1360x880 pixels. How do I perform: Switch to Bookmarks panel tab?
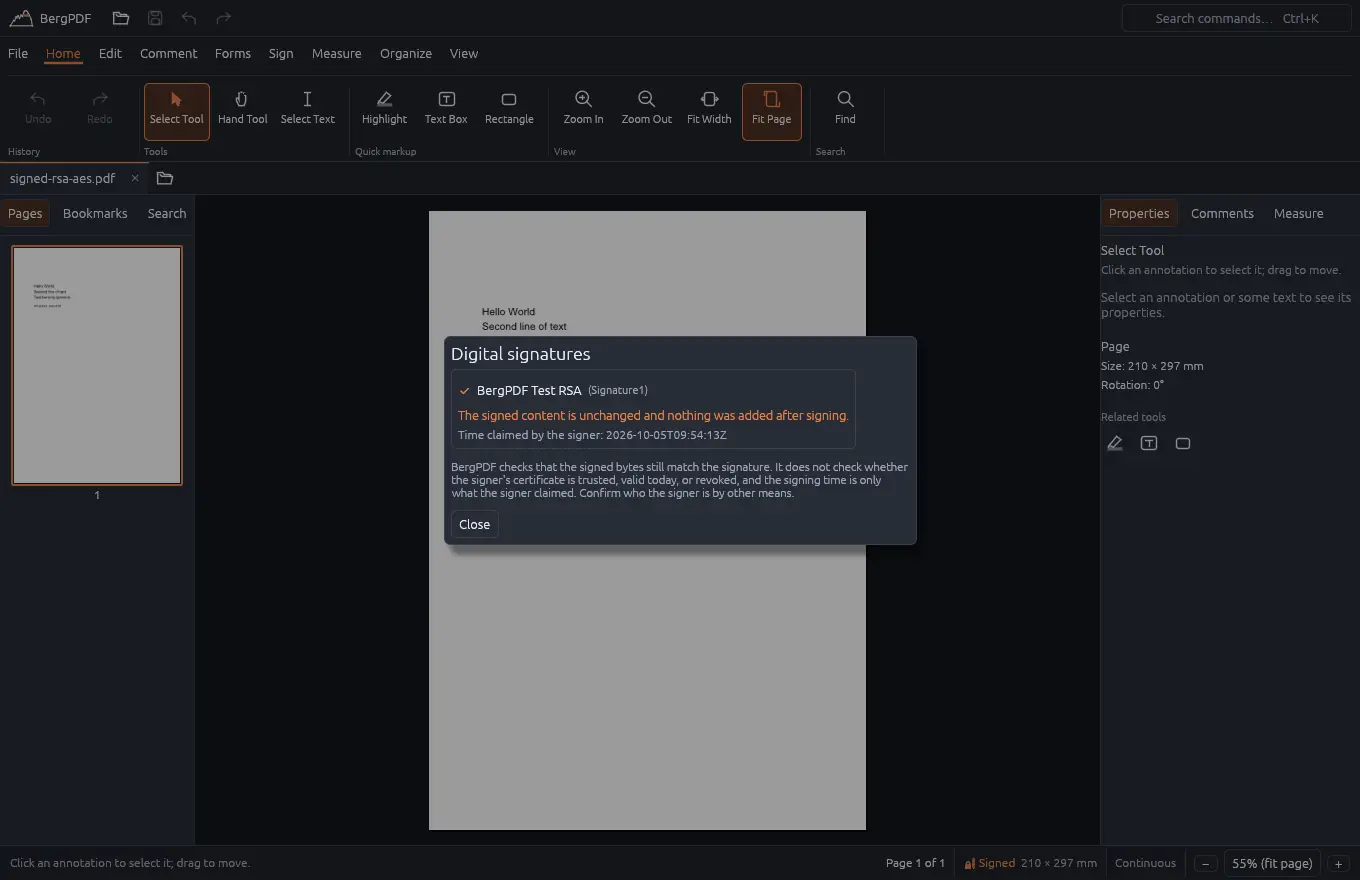95,213
